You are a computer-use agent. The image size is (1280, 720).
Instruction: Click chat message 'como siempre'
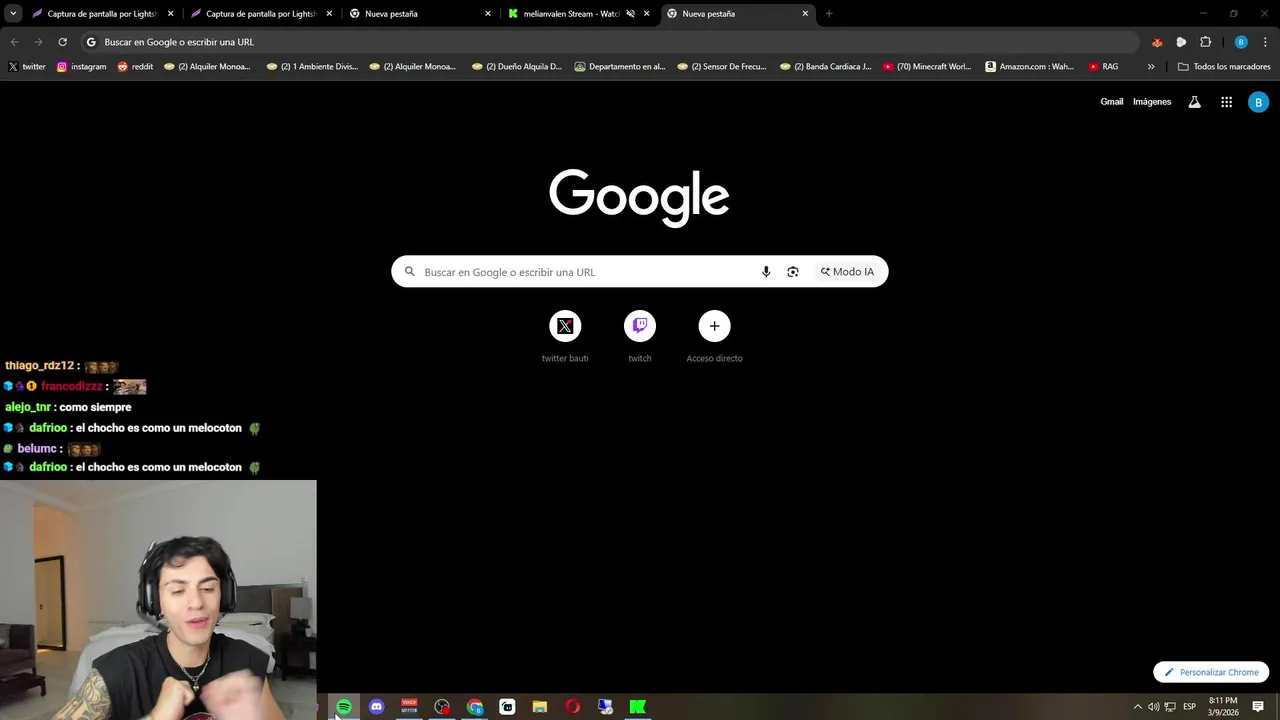click(x=95, y=407)
